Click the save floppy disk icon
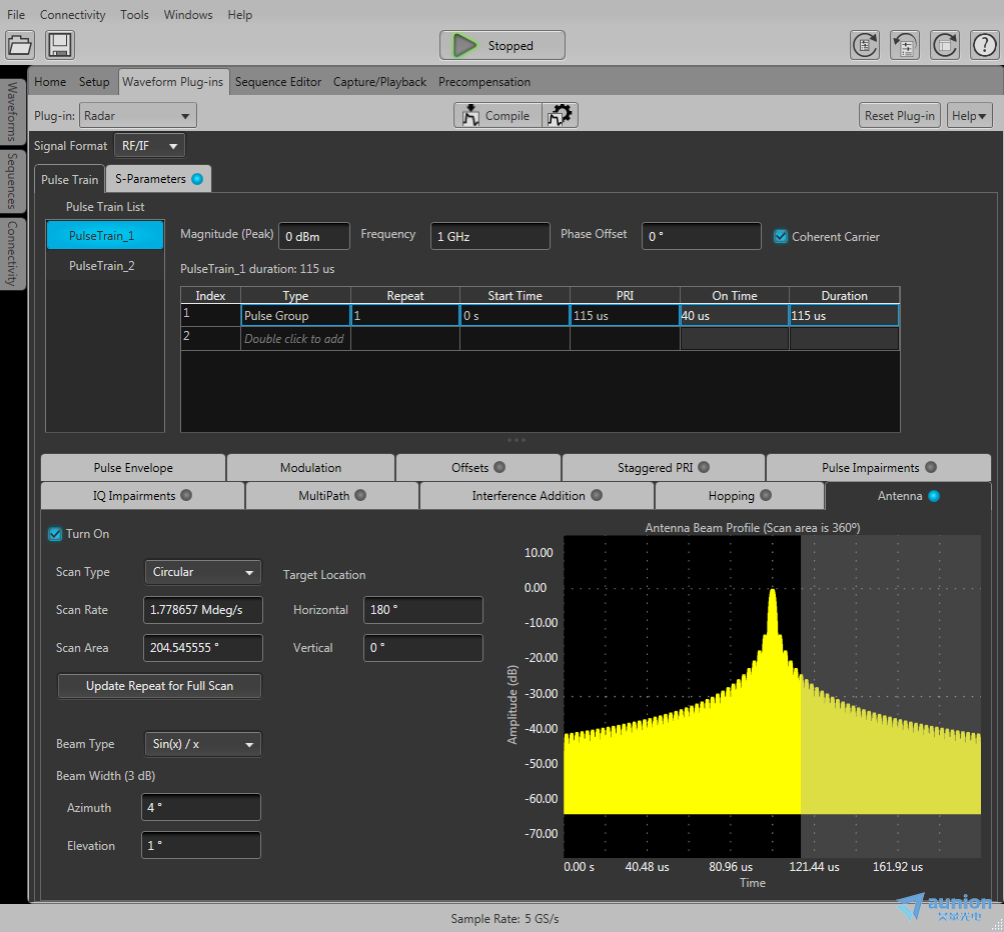 pyautogui.click(x=59, y=45)
